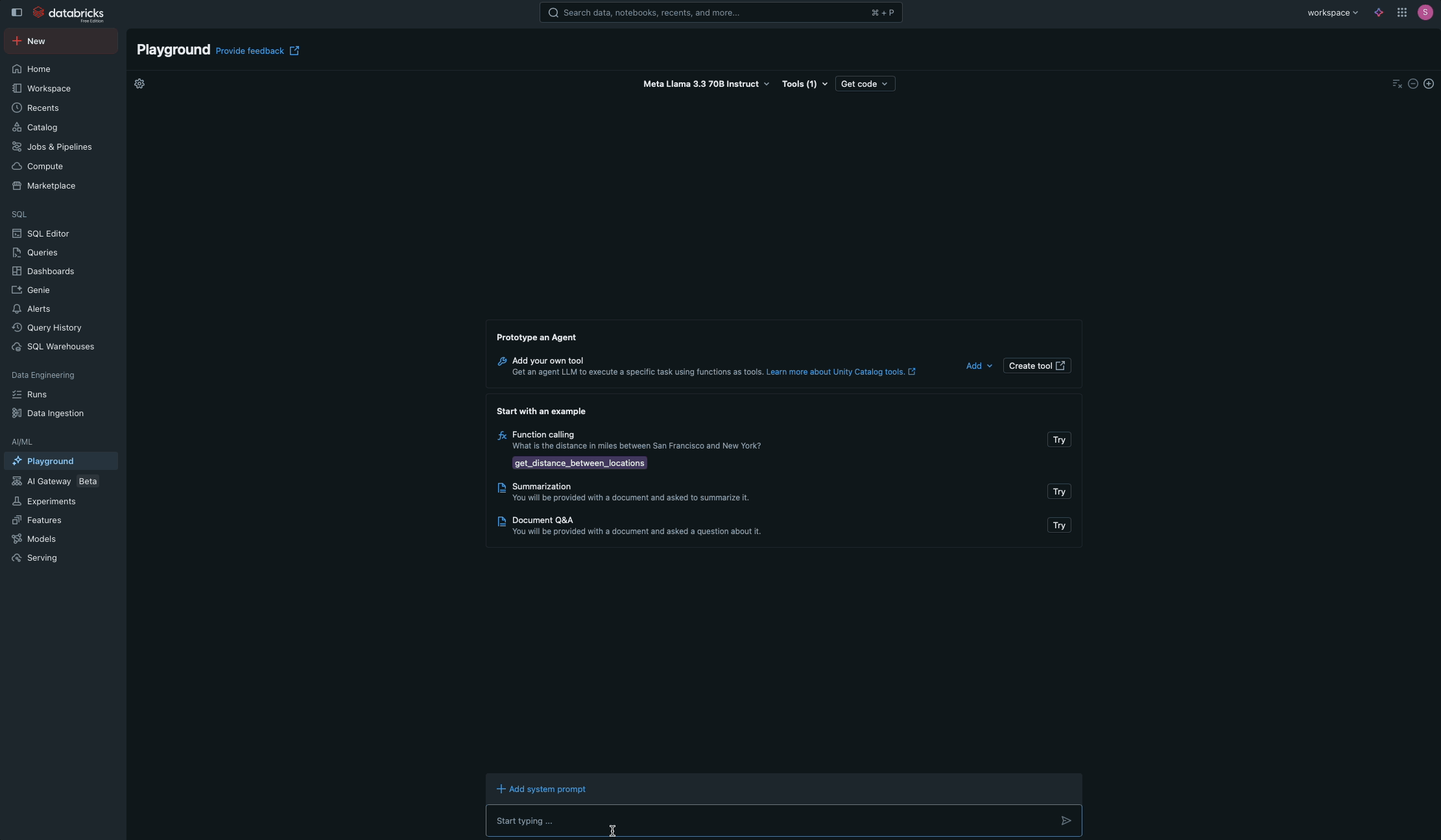
Task: Open the Databricks Assistant sparkle icon
Action: tap(1378, 12)
